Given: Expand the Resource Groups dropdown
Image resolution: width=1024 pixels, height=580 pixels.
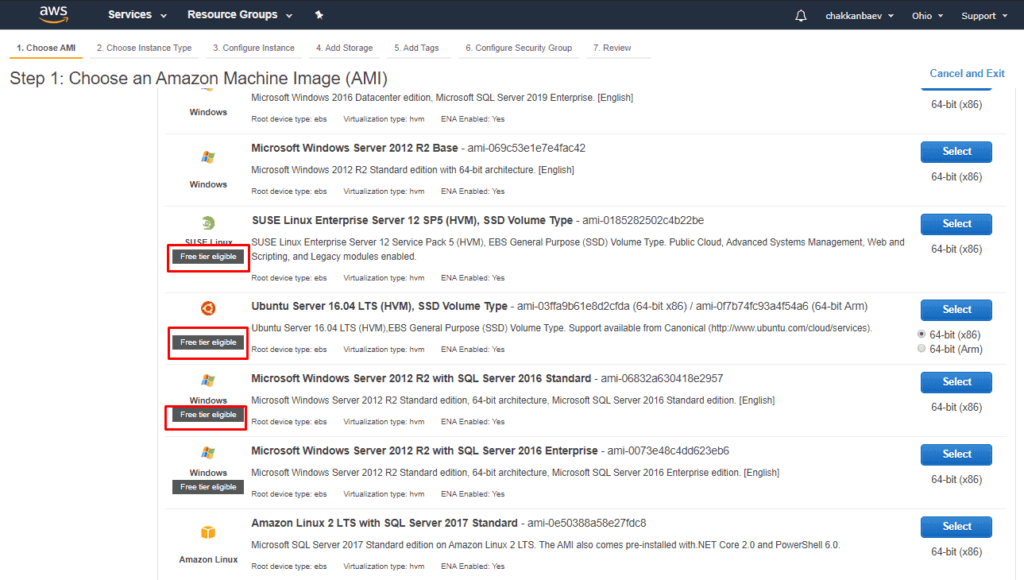Looking at the screenshot, I should [x=240, y=14].
